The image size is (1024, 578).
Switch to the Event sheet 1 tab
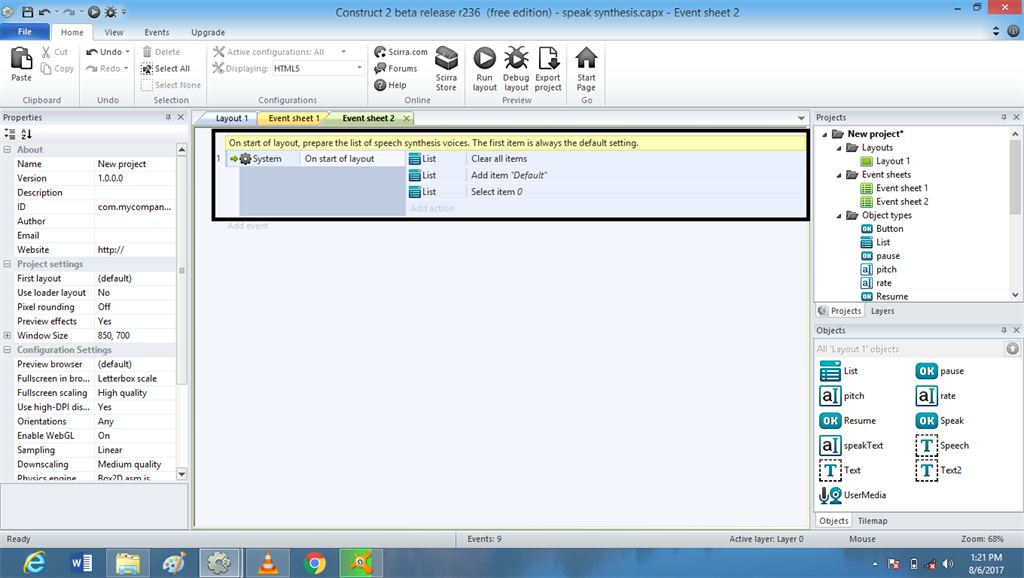[294, 118]
